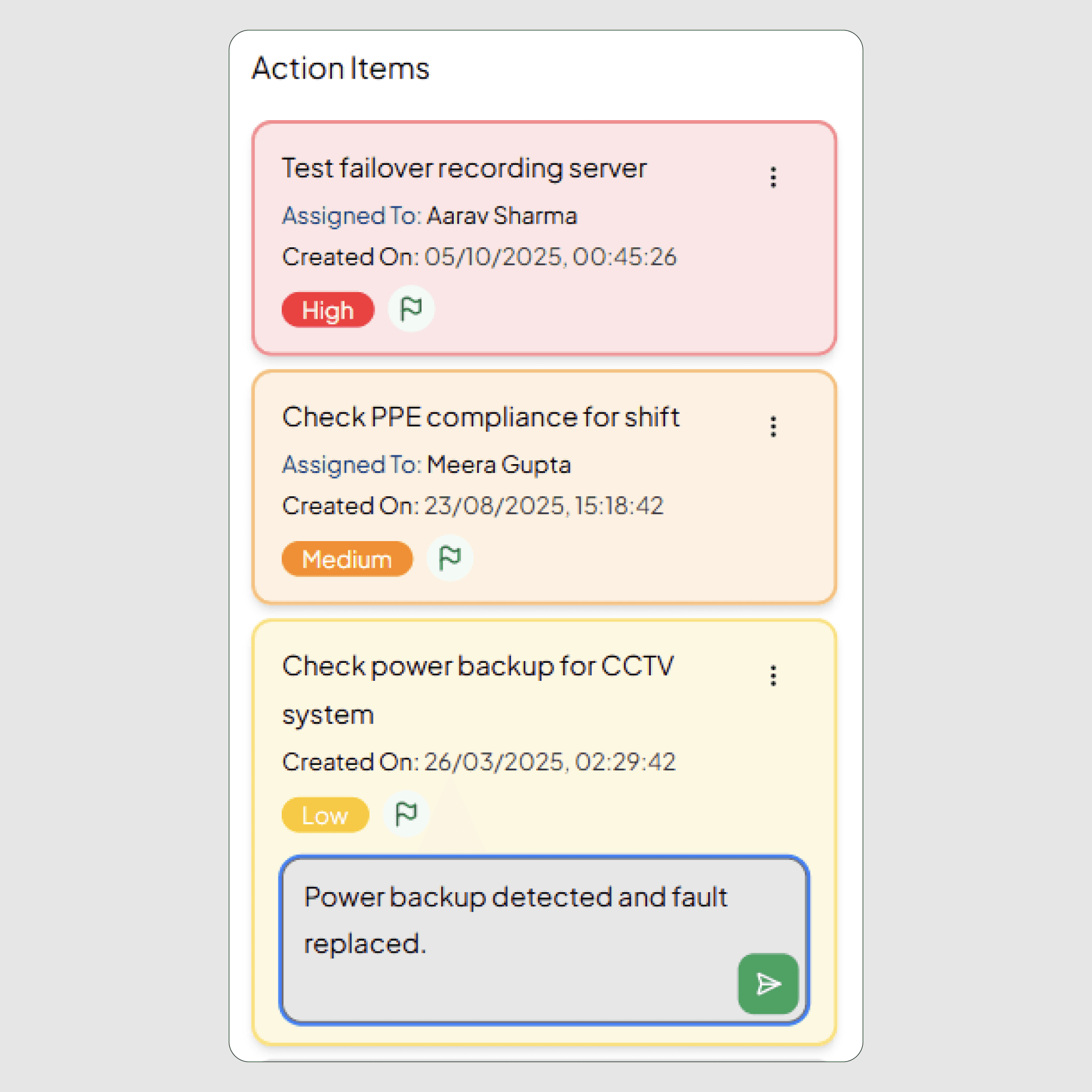Open options menu for Test failover recording server
The height and width of the screenshot is (1092, 1092).
tap(773, 177)
